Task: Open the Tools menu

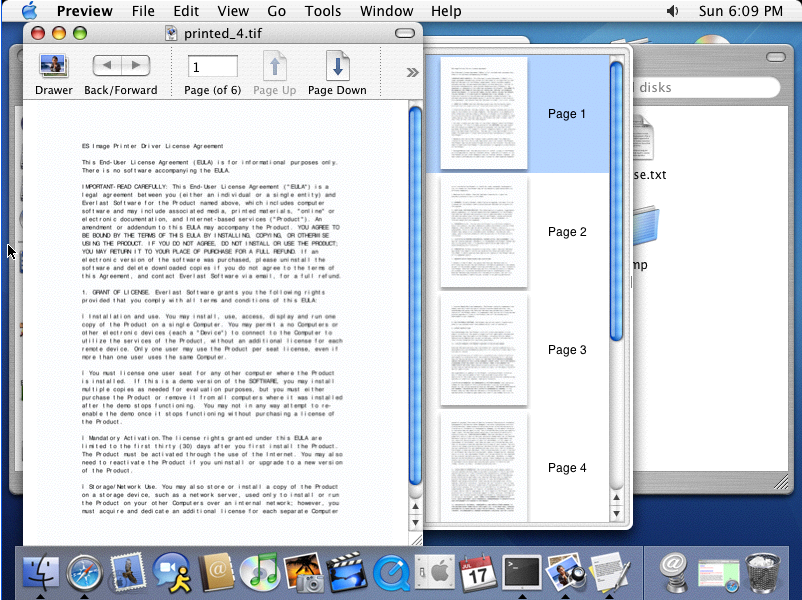Action: point(323,11)
